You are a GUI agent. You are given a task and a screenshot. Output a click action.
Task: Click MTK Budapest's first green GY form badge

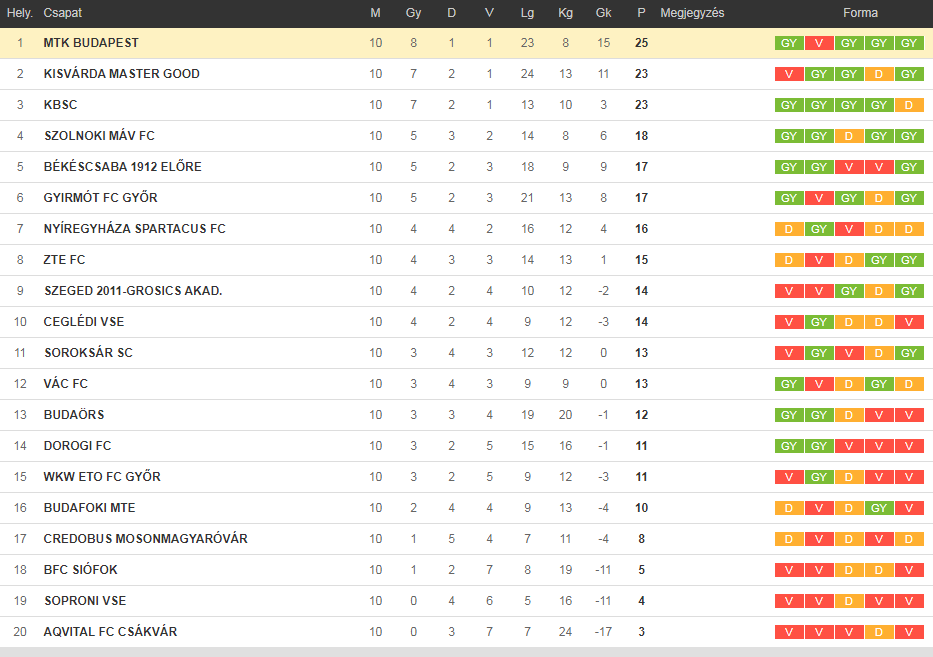click(789, 43)
